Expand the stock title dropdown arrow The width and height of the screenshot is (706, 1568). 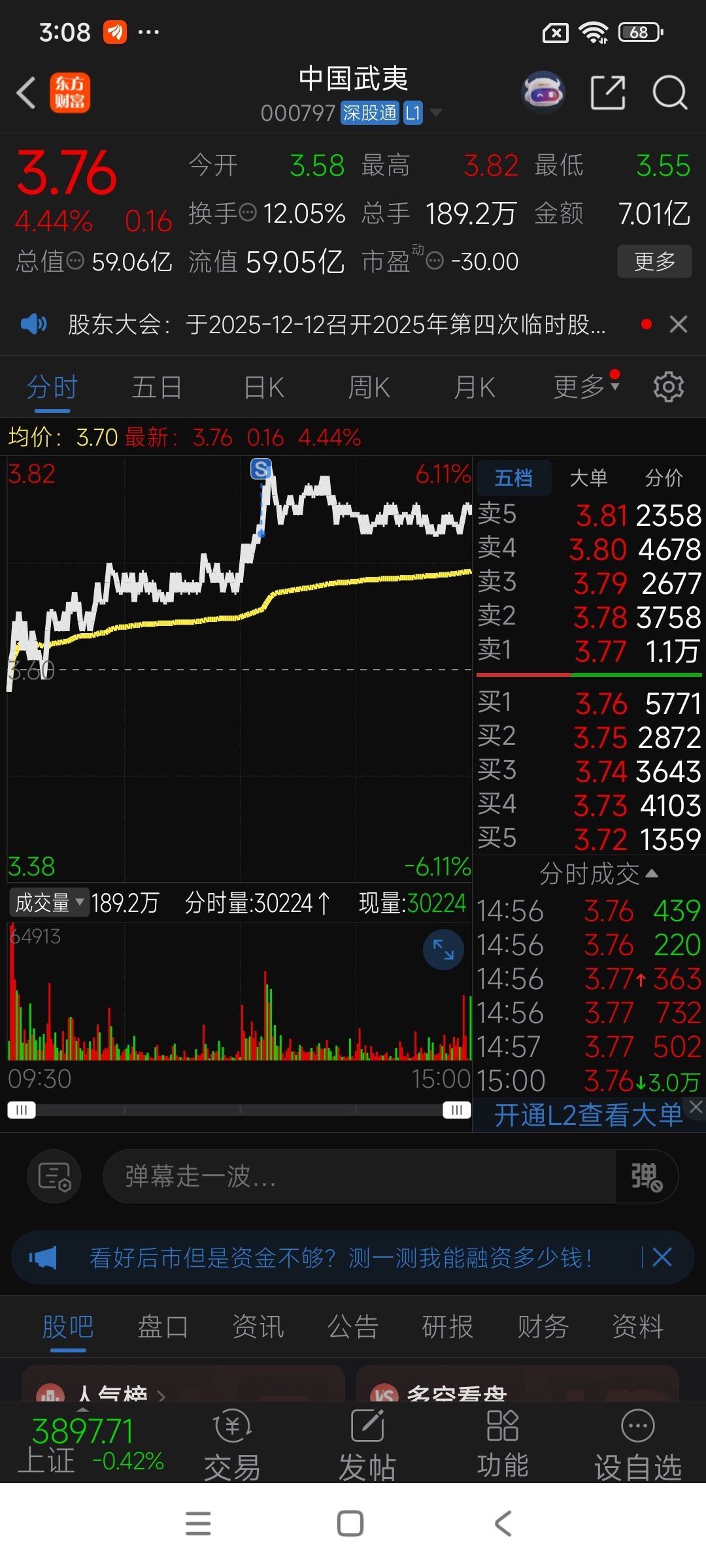[x=435, y=112]
